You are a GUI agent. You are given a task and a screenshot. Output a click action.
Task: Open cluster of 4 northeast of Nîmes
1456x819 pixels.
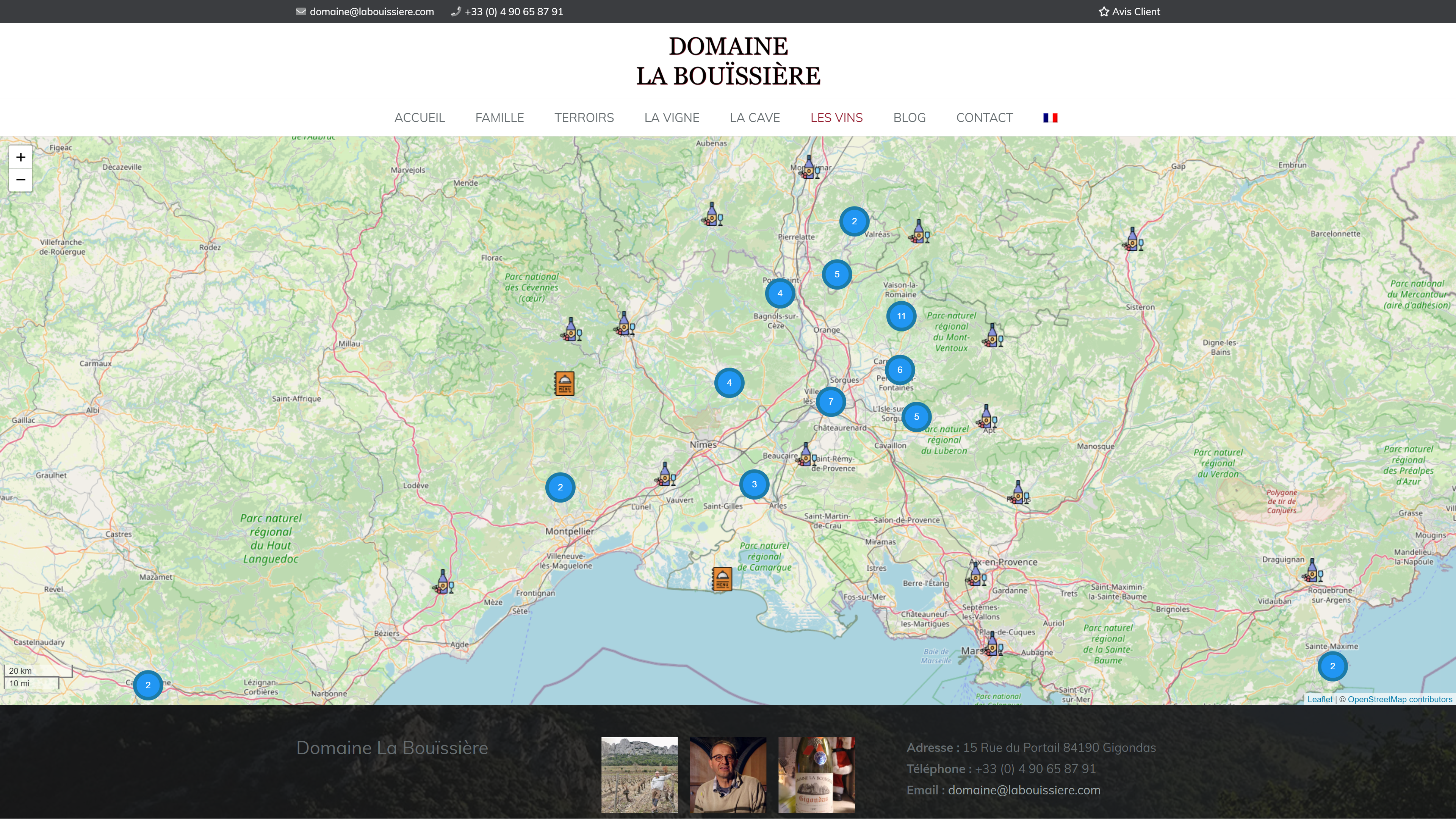[x=729, y=383]
